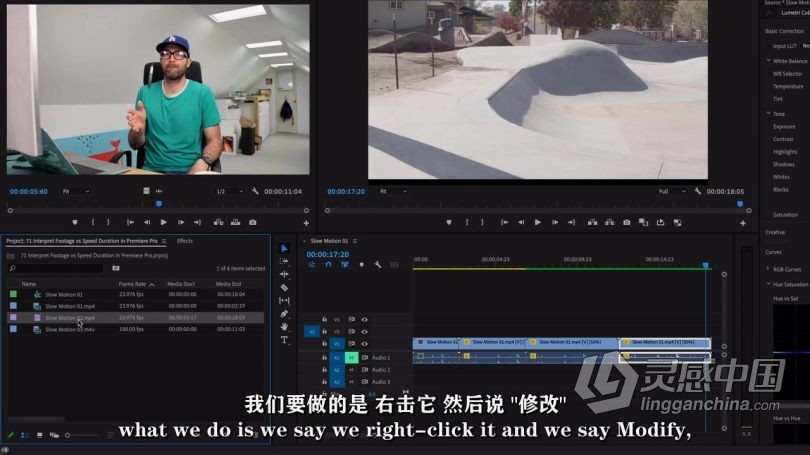Toggle middle V2 track eye visibility

pos(364,332)
